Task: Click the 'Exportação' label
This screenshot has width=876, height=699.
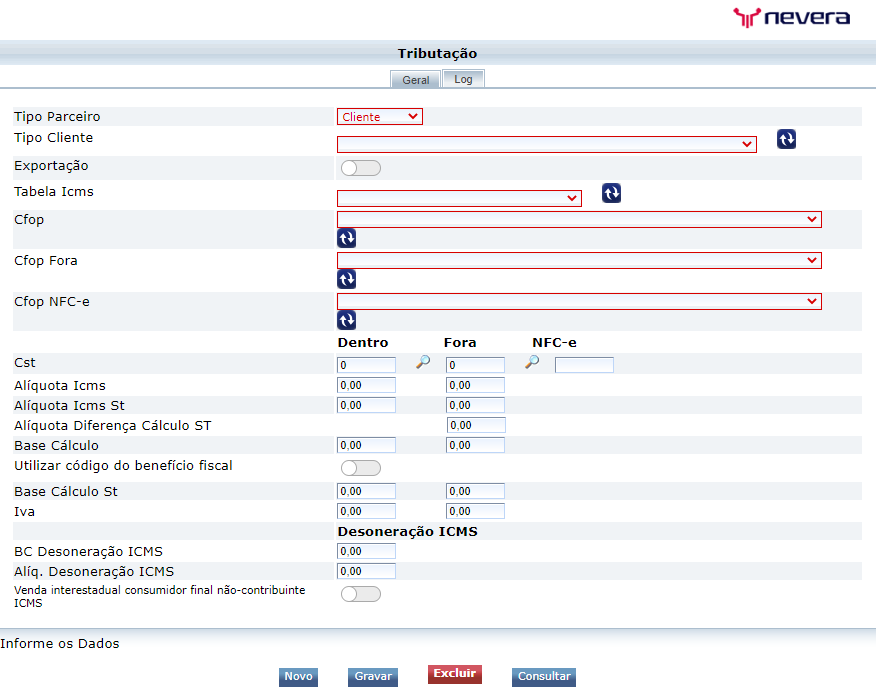Action: [51, 166]
